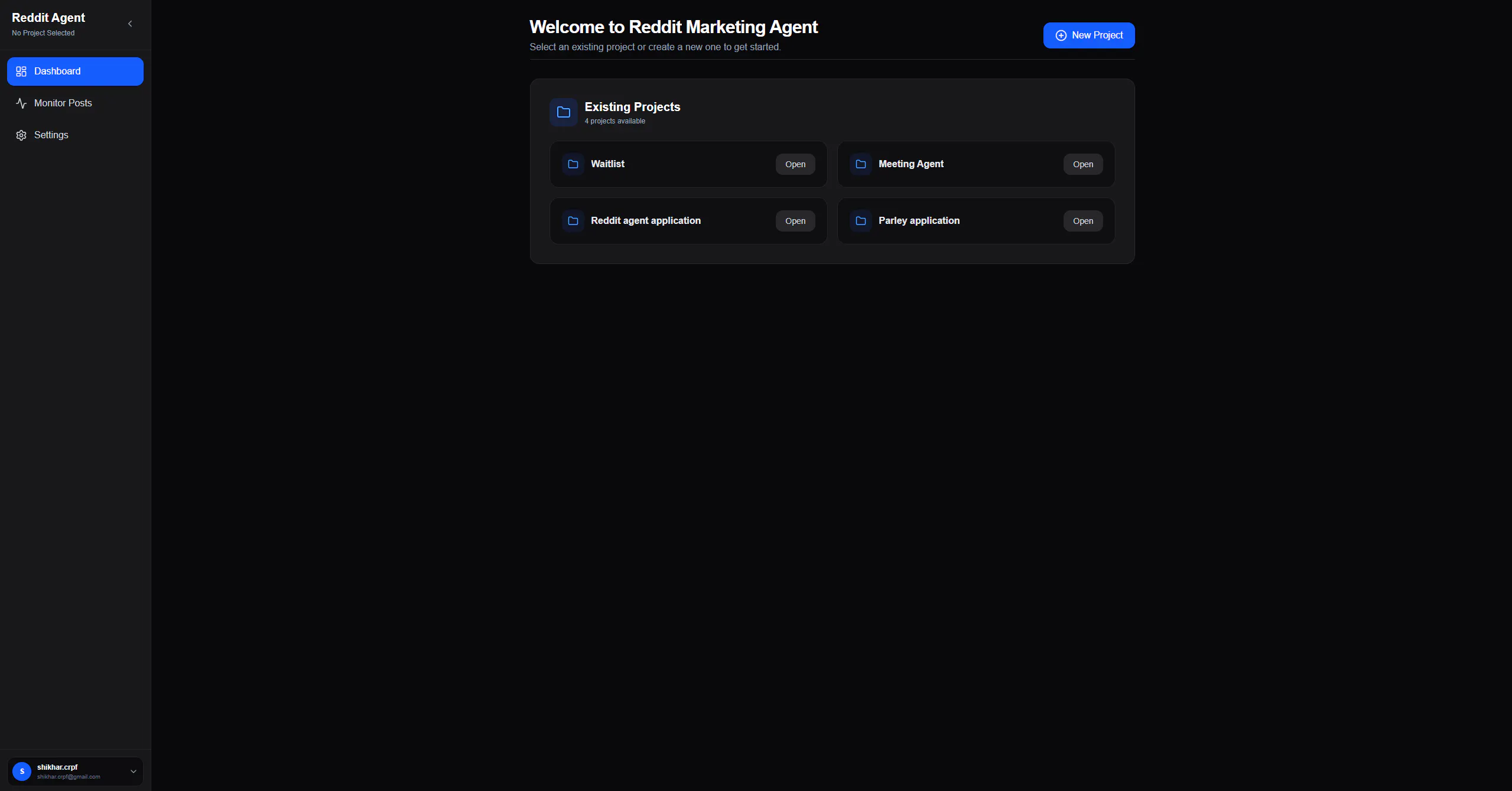
Task: Open the Waitlist project
Action: coord(795,164)
